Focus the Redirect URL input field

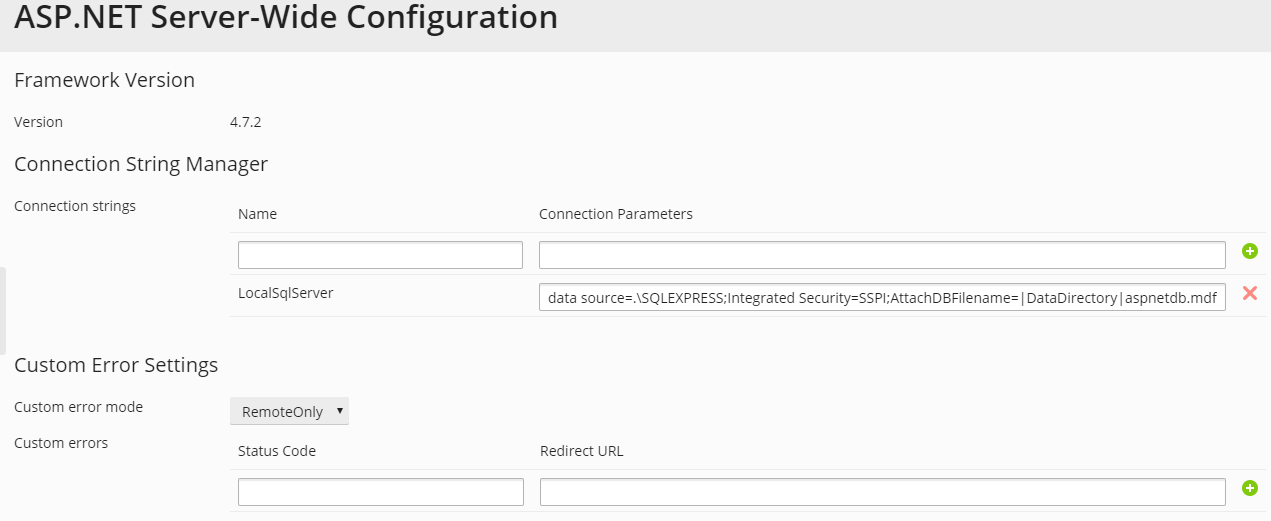coord(882,492)
